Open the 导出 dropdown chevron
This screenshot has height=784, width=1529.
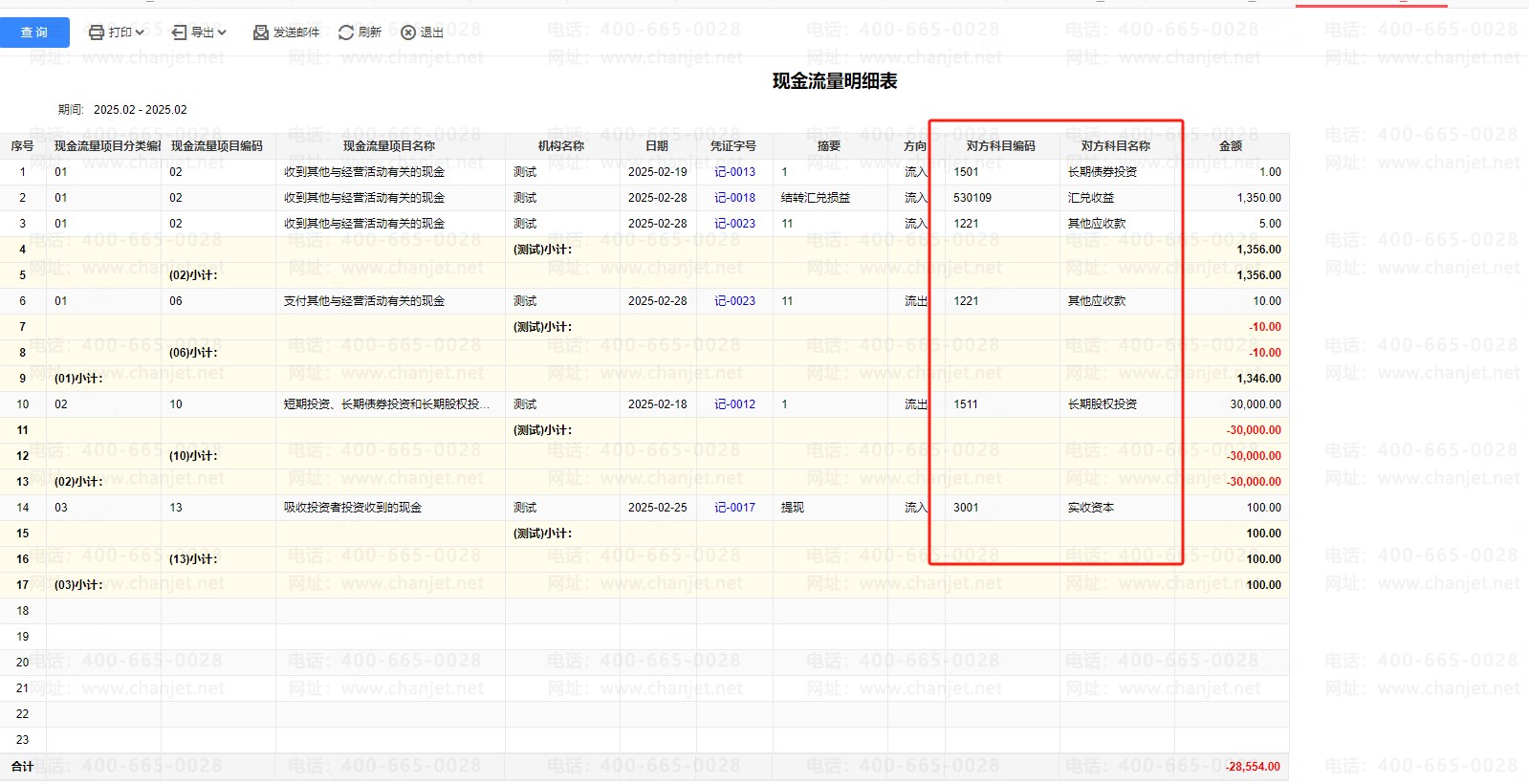click(222, 33)
